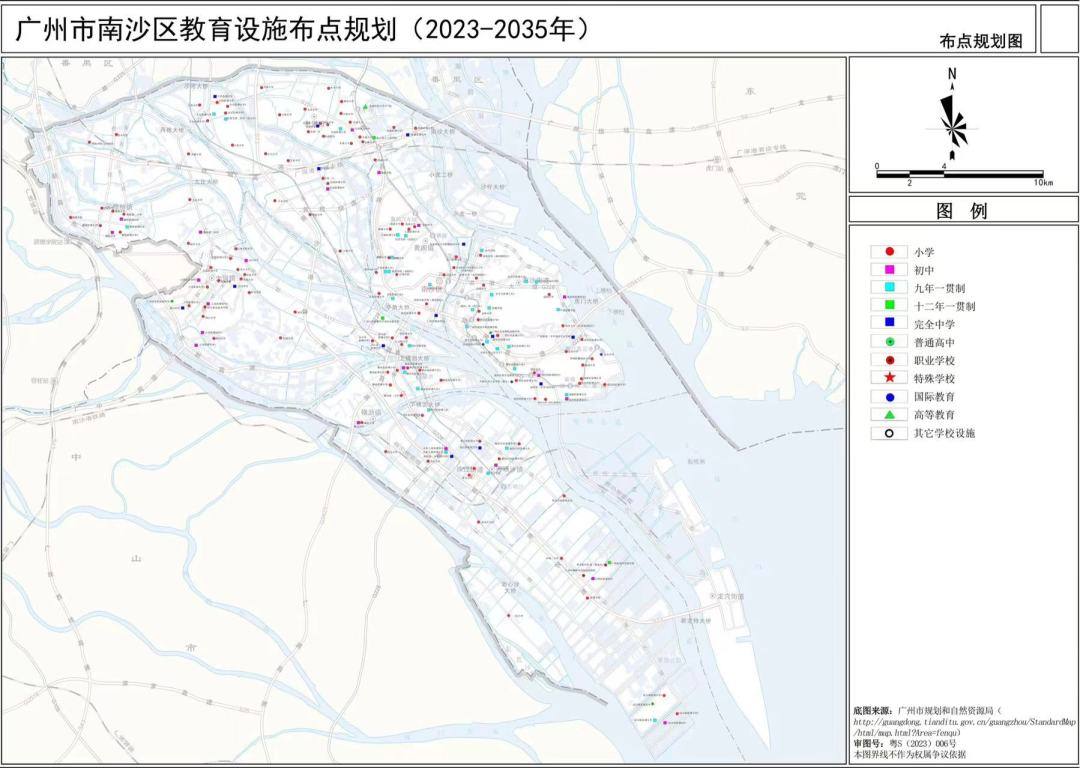Click the empty box right of 布点规划图
This screenshot has height=768, width=1080.
(1059, 28)
